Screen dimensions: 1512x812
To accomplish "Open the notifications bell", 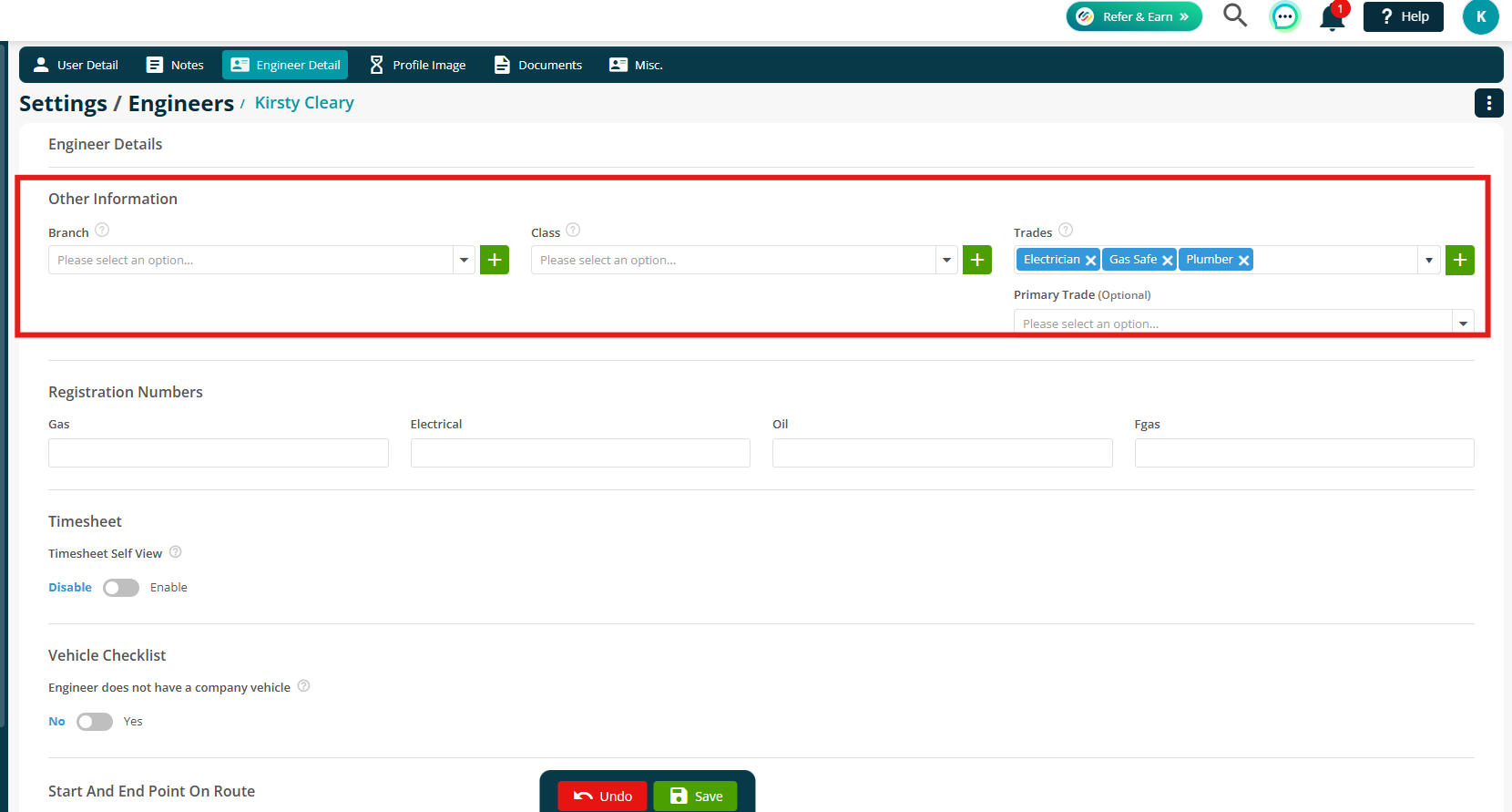I will [1333, 17].
